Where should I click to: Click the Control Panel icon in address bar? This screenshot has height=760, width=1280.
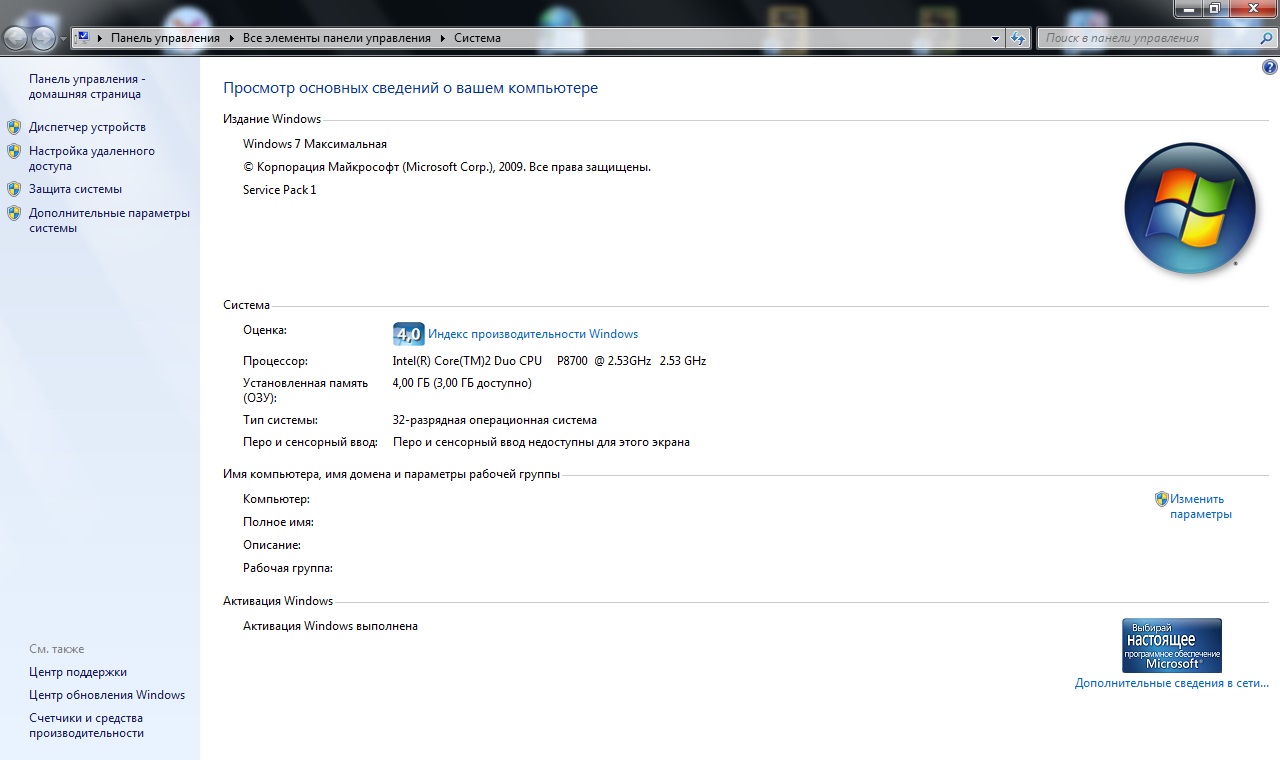pyautogui.click(x=83, y=38)
